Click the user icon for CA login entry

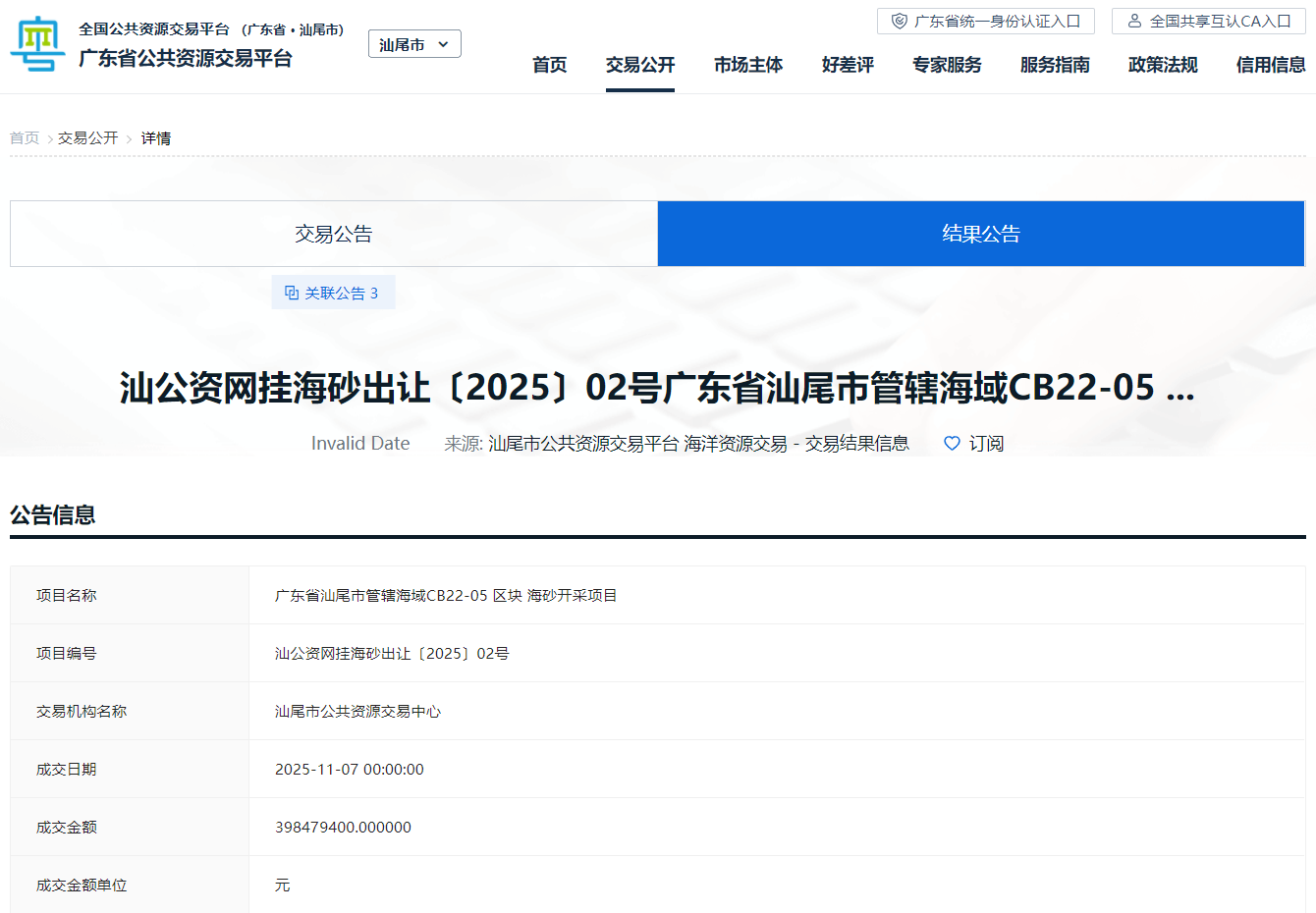coord(1134,21)
